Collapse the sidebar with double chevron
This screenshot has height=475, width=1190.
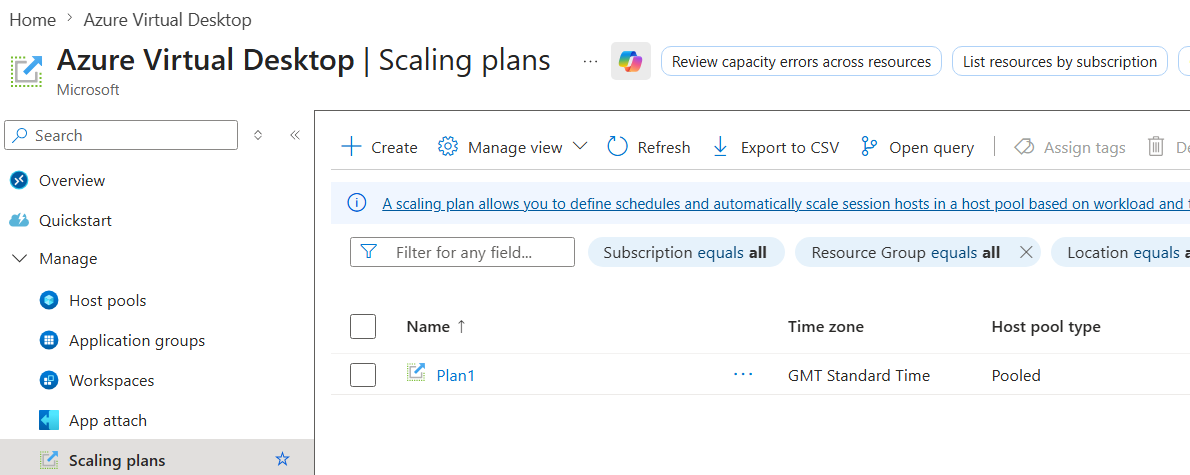295,135
